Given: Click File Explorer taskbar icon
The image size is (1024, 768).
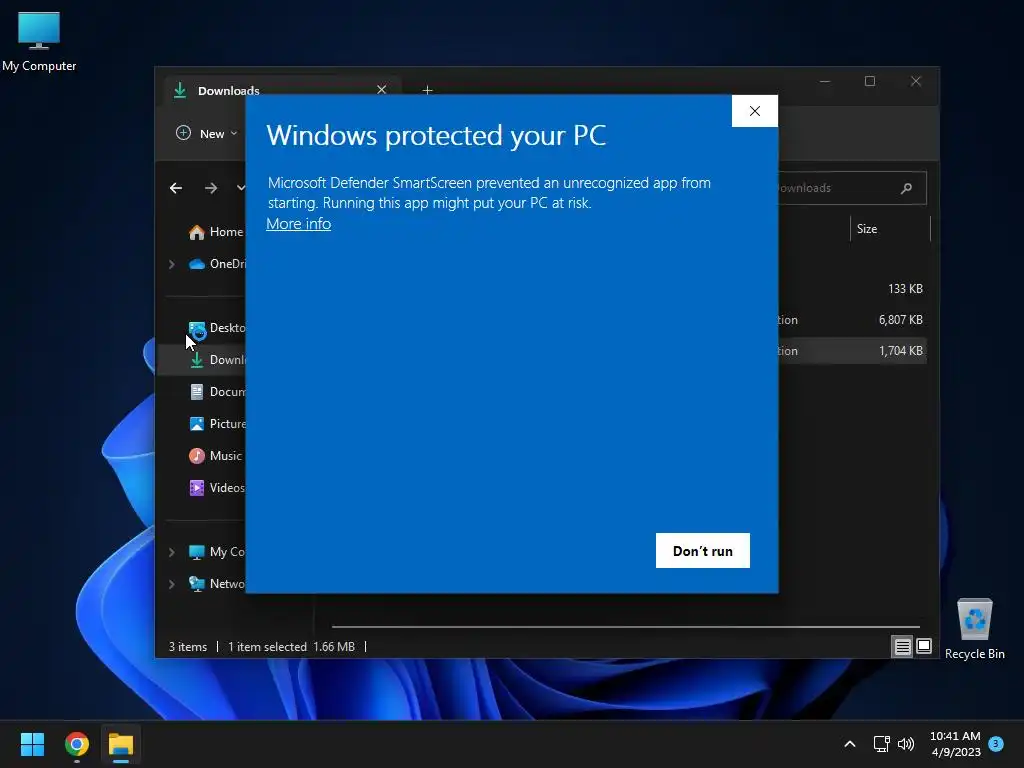Looking at the screenshot, I should pyautogui.click(x=121, y=744).
